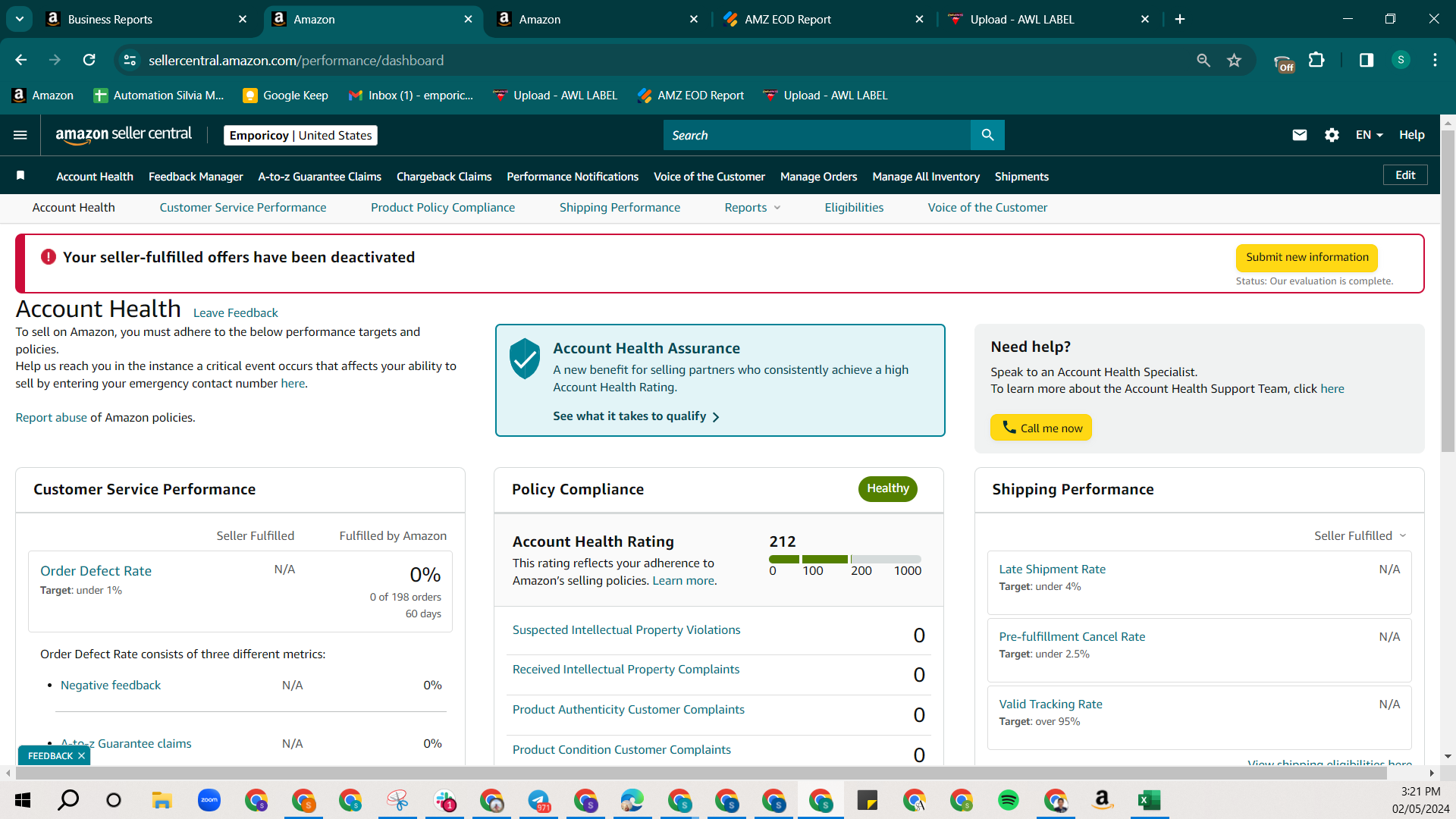Open Suspected Intellectual Property Violations
Screen dimensions: 1456x819
(626, 629)
